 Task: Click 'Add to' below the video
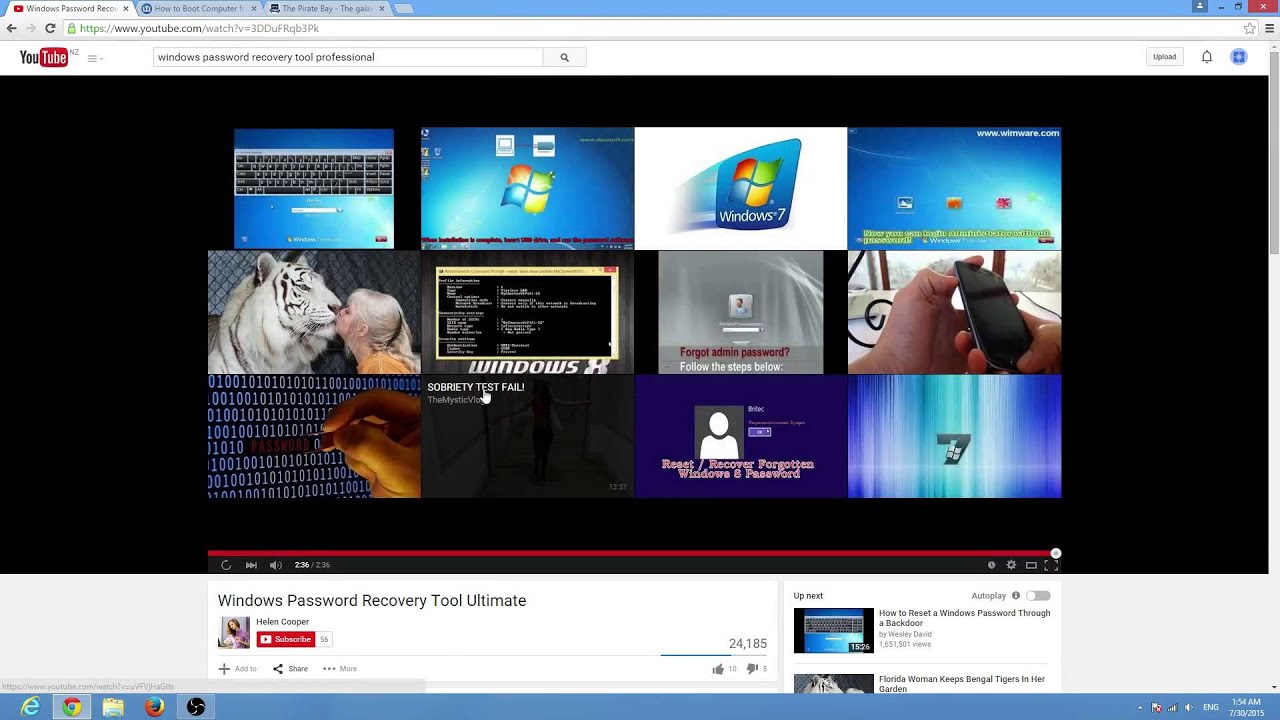[237, 669]
